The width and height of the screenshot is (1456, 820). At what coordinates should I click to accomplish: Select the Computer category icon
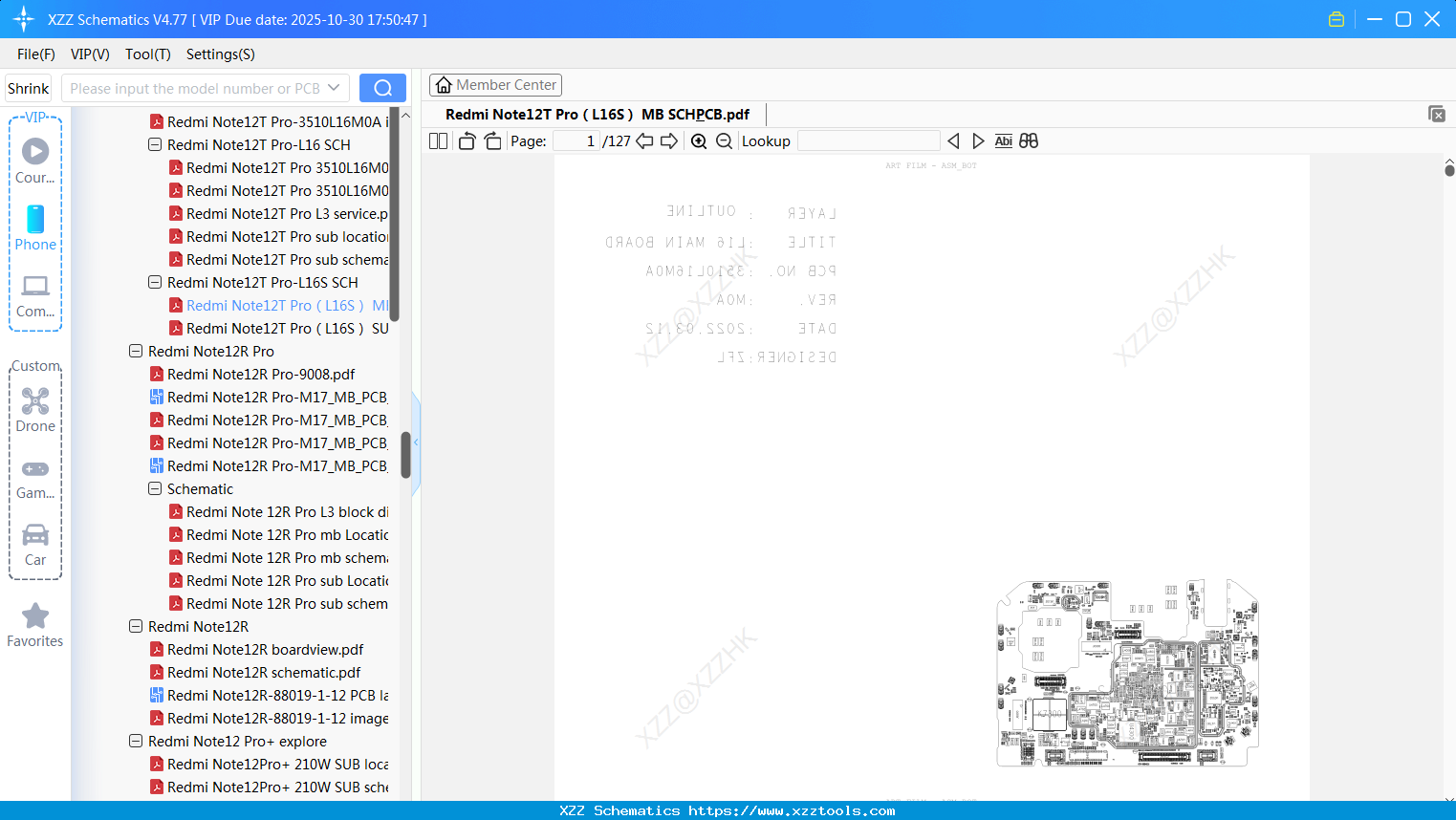[35, 295]
